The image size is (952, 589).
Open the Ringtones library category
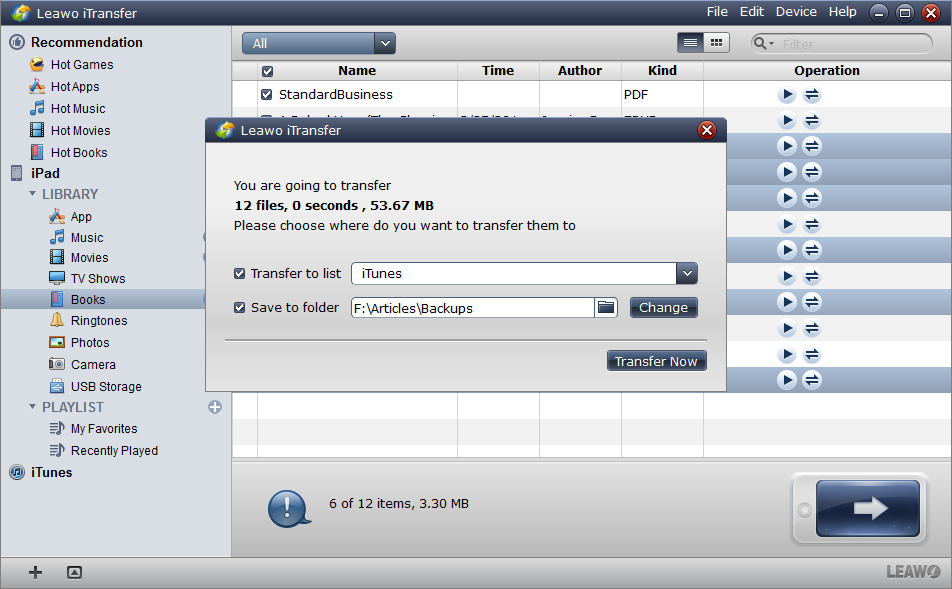[x=89, y=321]
